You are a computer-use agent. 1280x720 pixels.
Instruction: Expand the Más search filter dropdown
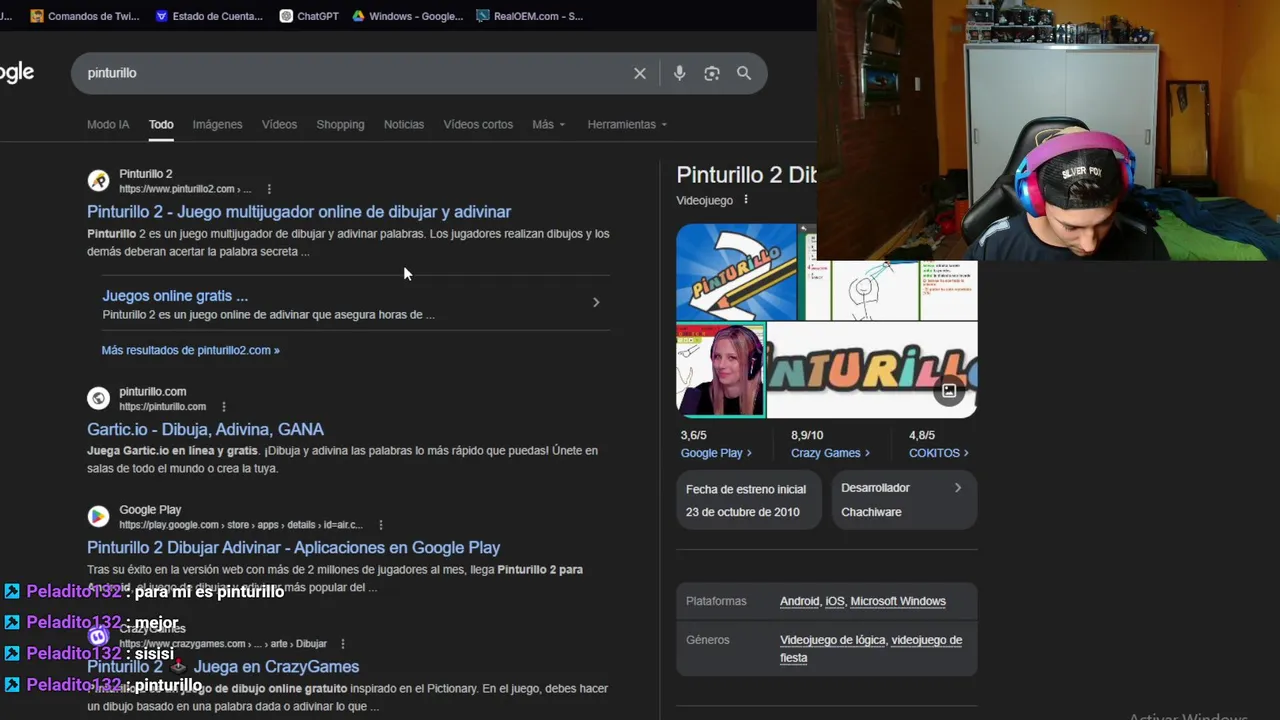(549, 124)
